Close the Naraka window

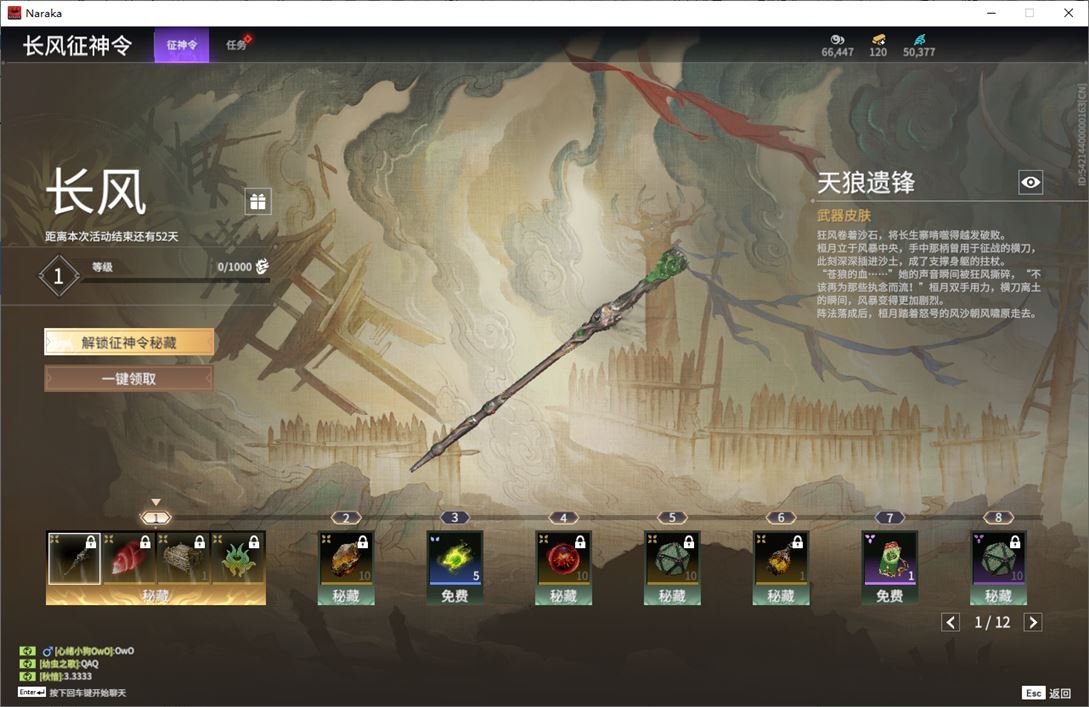(1068, 13)
